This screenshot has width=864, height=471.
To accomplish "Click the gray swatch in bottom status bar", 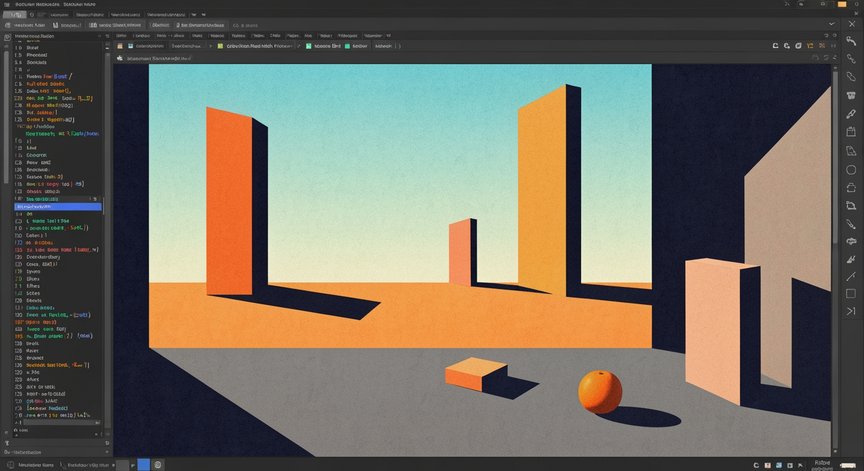I will click(x=122, y=465).
